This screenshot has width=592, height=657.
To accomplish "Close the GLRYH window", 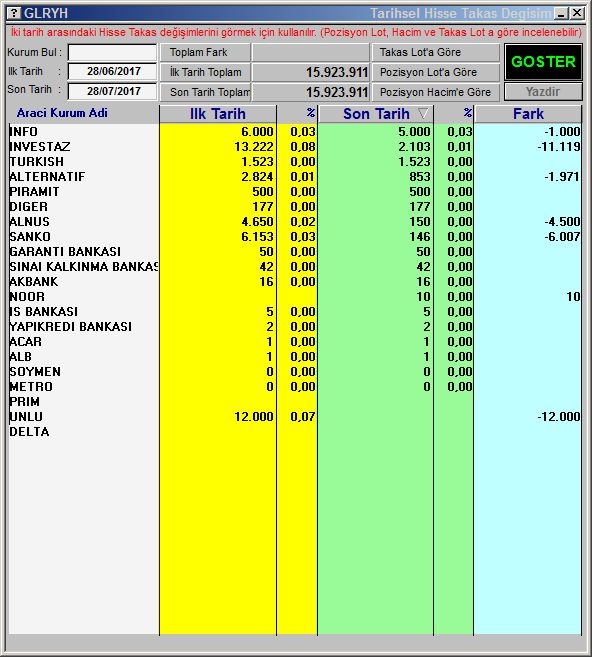I will pyautogui.click(x=577, y=13).
